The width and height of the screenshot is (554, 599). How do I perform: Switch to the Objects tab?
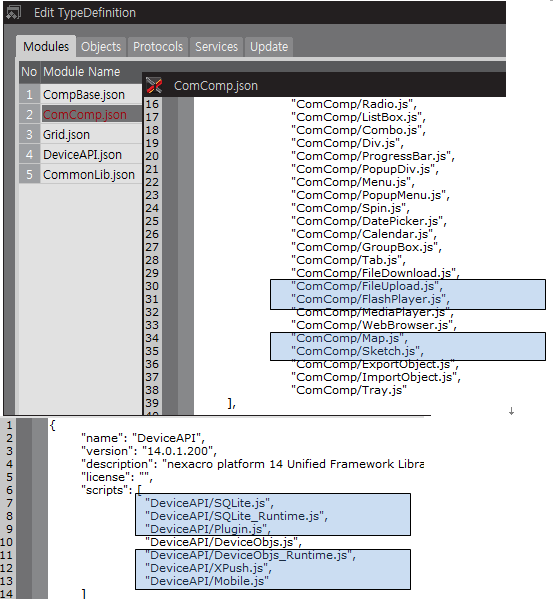[x=101, y=47]
